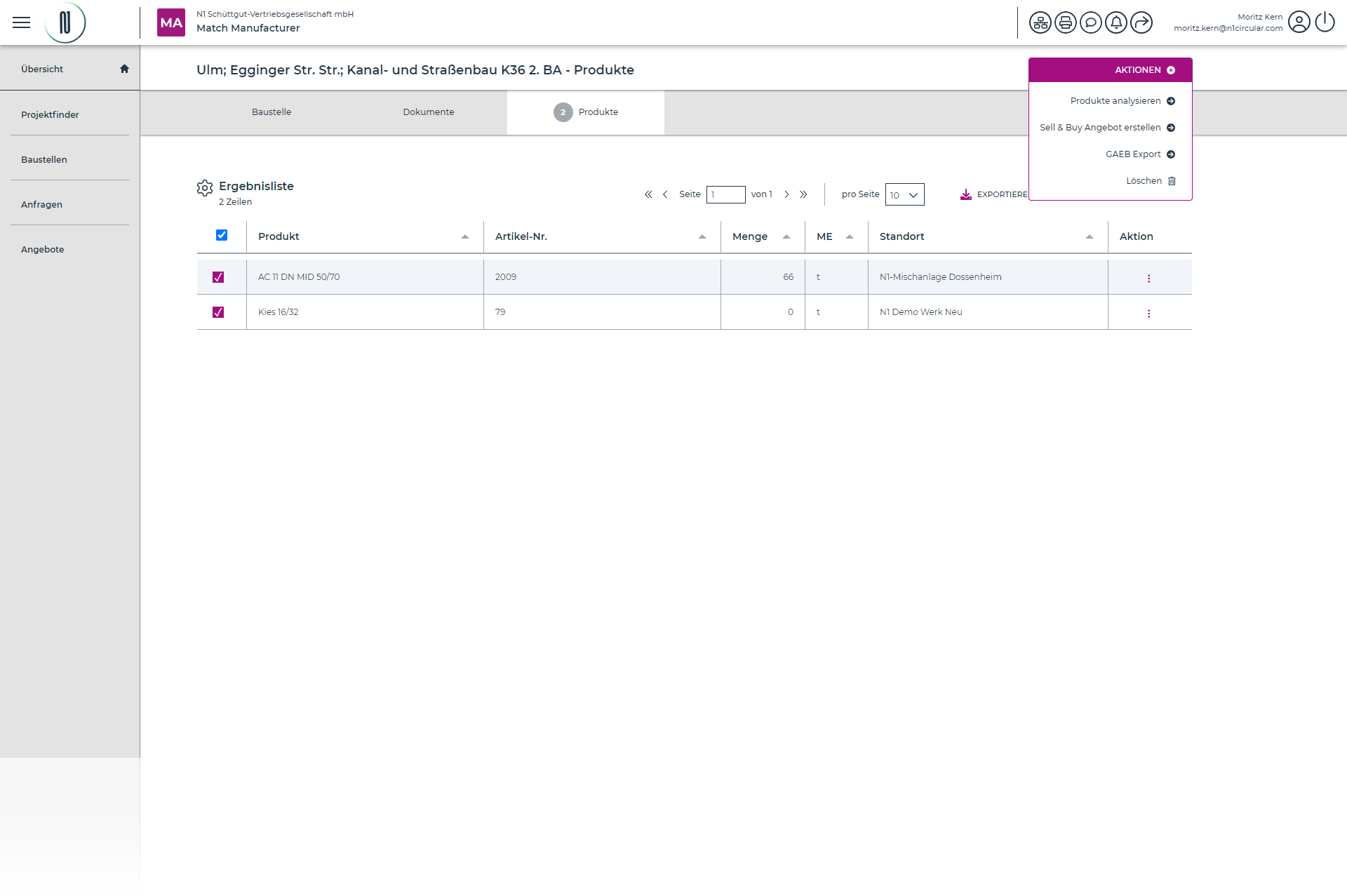Open the notifications bell icon

tap(1115, 22)
